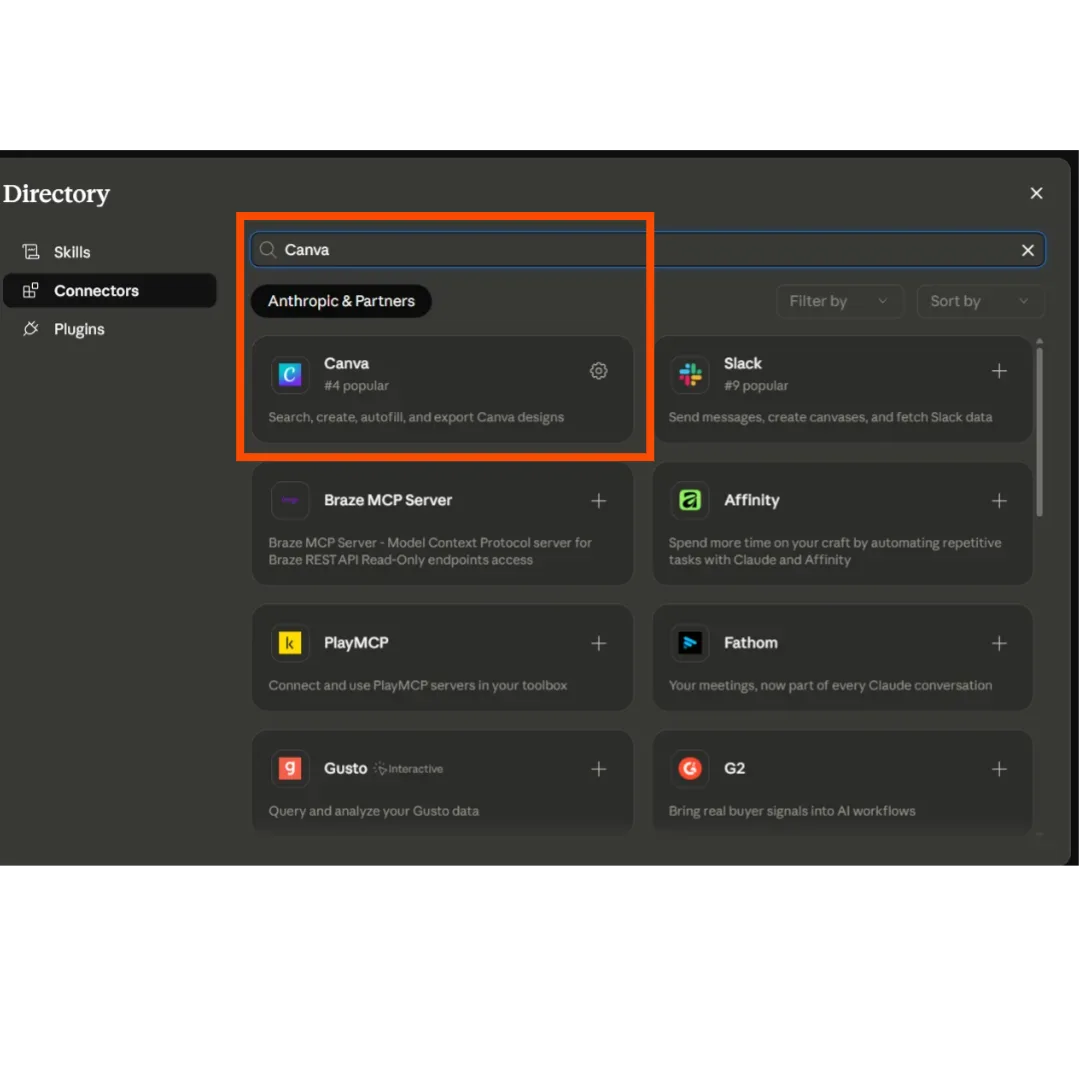Switch to the Skills section
The width and height of the screenshot is (1080, 1080).
(110, 252)
